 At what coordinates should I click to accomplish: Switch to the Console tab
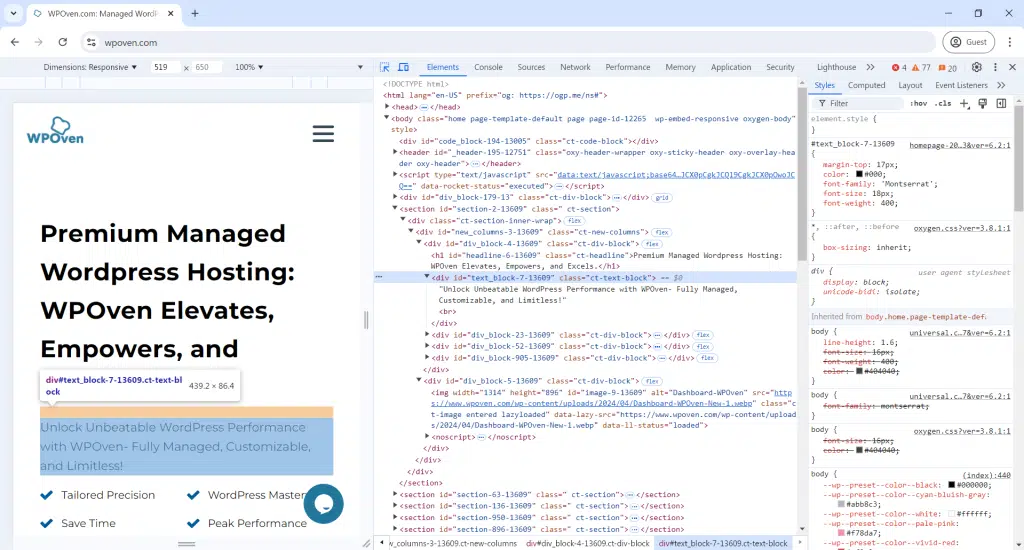click(x=488, y=67)
